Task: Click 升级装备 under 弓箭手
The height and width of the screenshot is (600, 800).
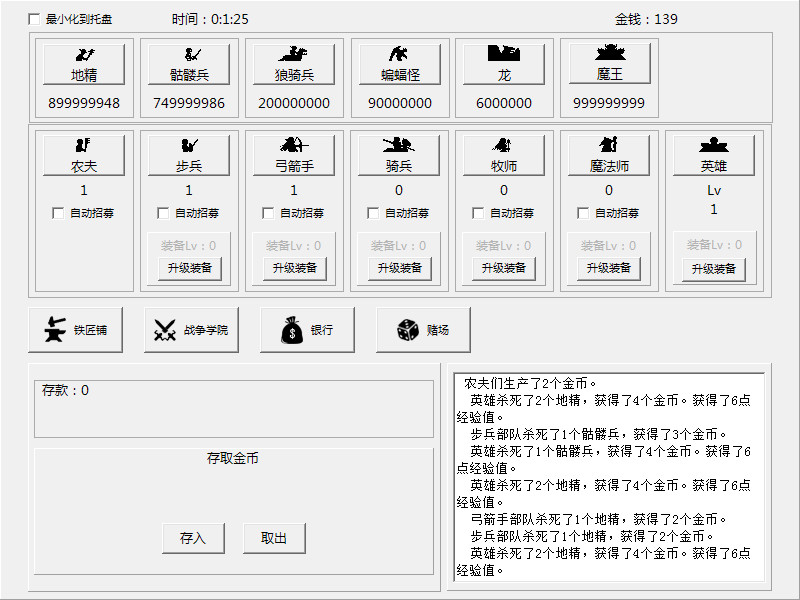Action: click(x=295, y=268)
